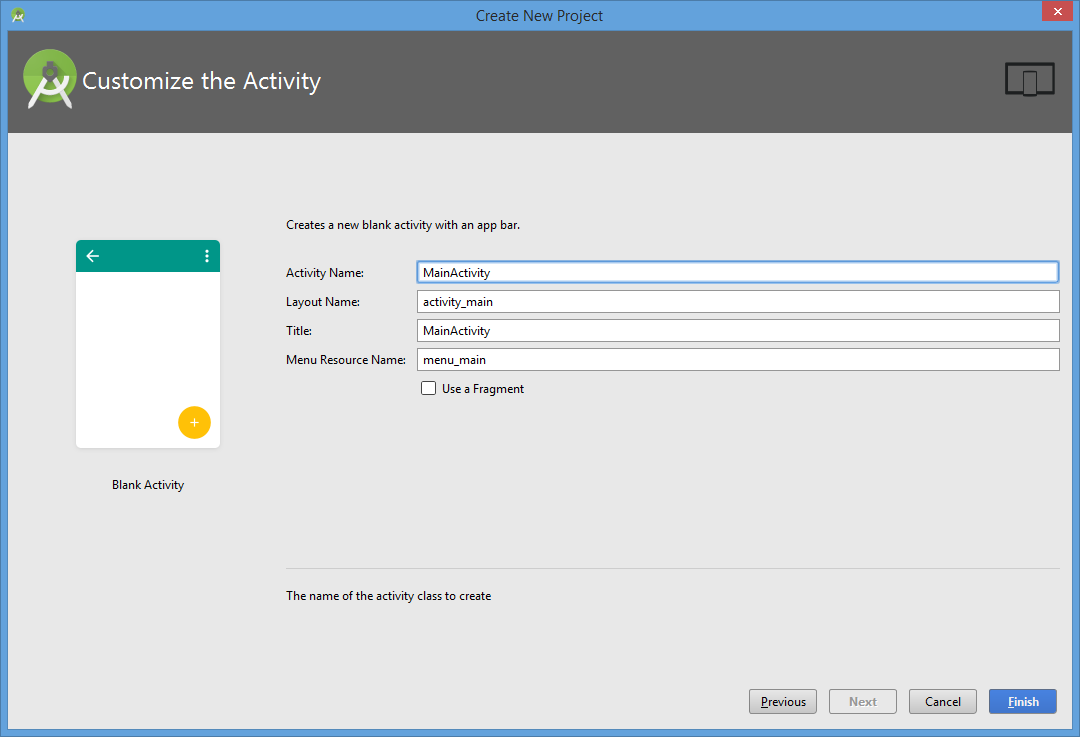Click the Blank Activity caption under the preview

[148, 485]
